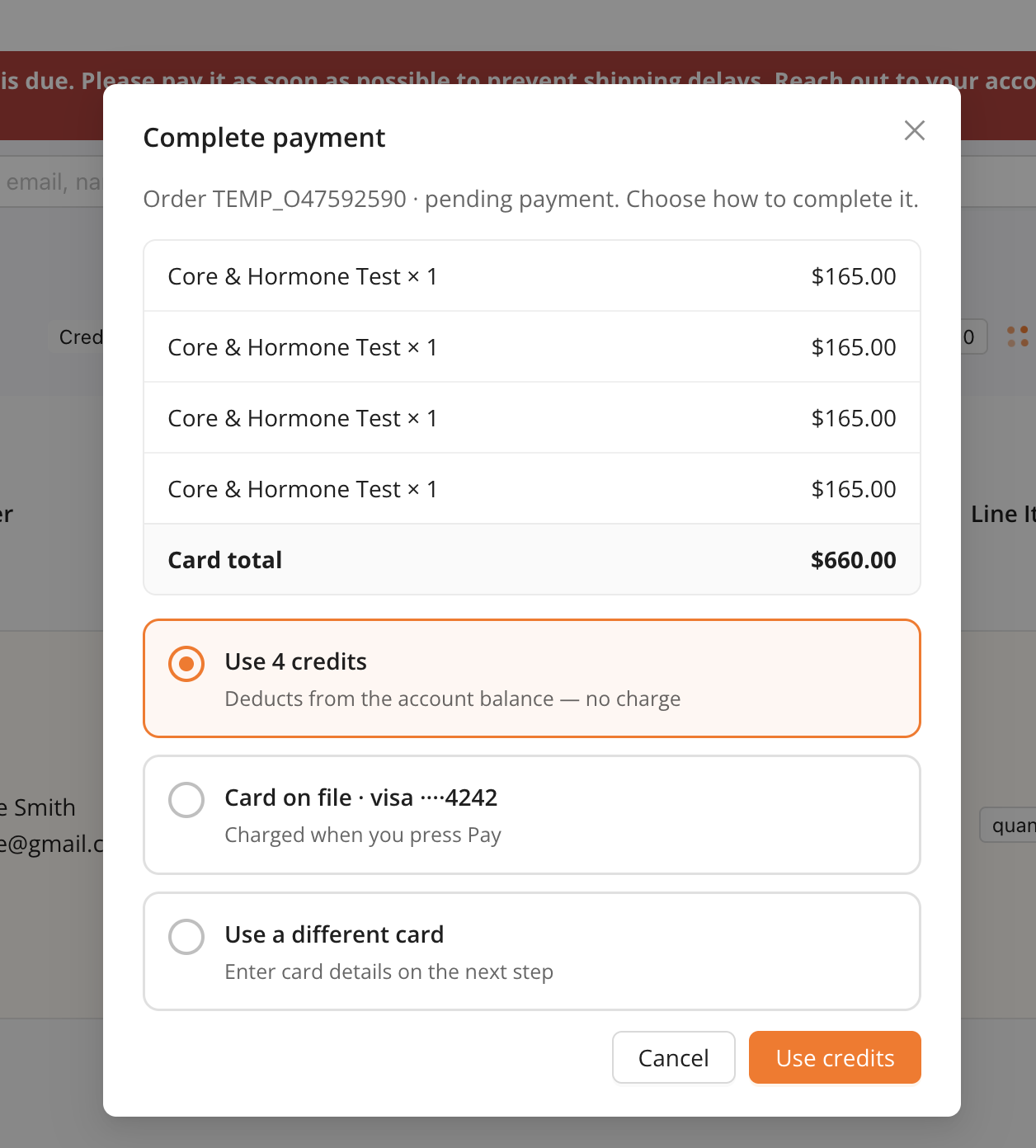Click "Charged when you press Pay" description
The image size is (1036, 1148).
(363, 835)
